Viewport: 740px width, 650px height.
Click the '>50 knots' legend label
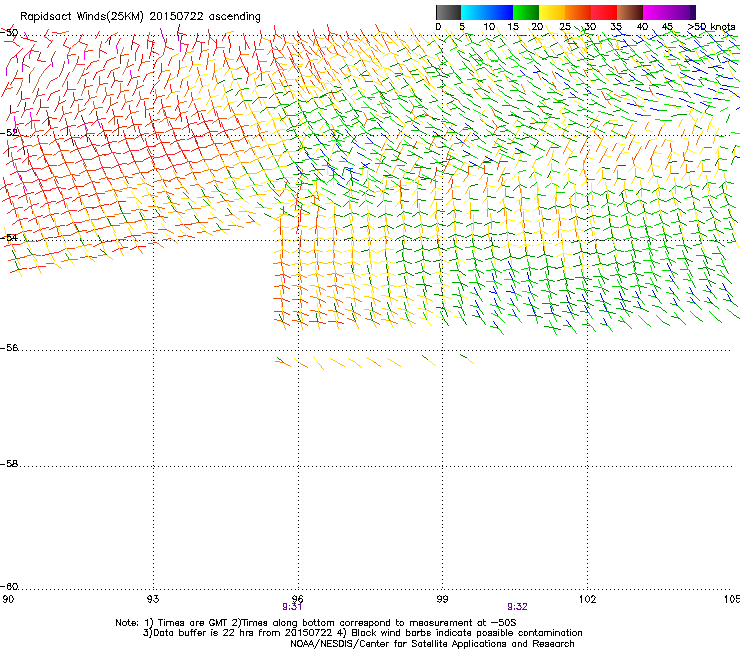click(711, 27)
